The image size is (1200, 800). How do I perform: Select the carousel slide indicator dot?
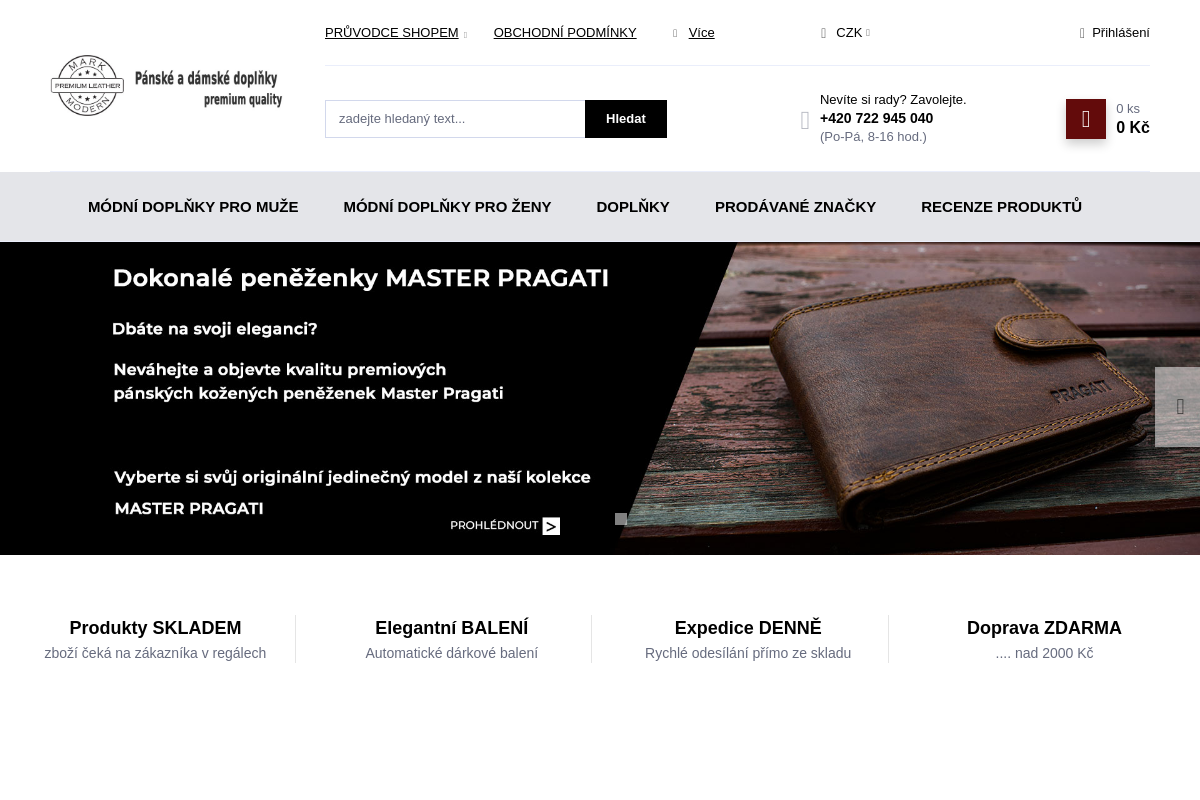621,519
